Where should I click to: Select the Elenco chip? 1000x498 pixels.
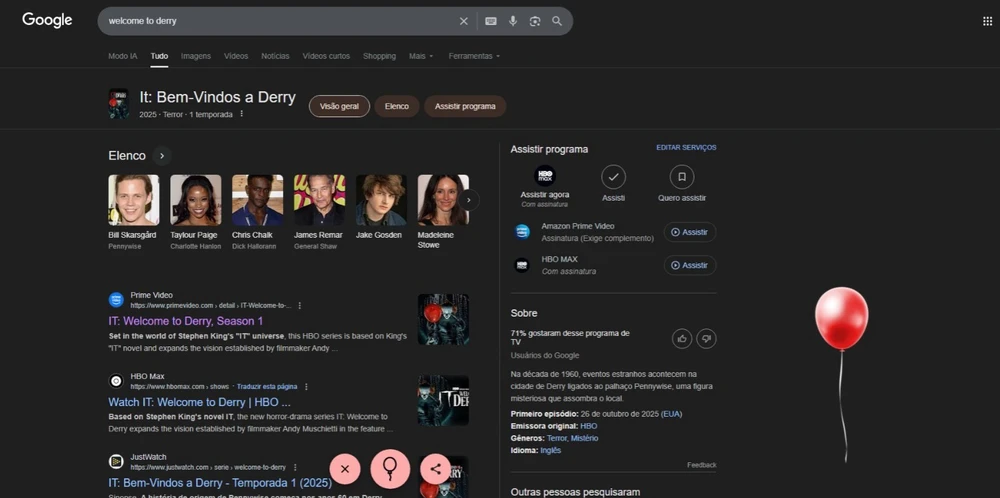click(x=397, y=106)
